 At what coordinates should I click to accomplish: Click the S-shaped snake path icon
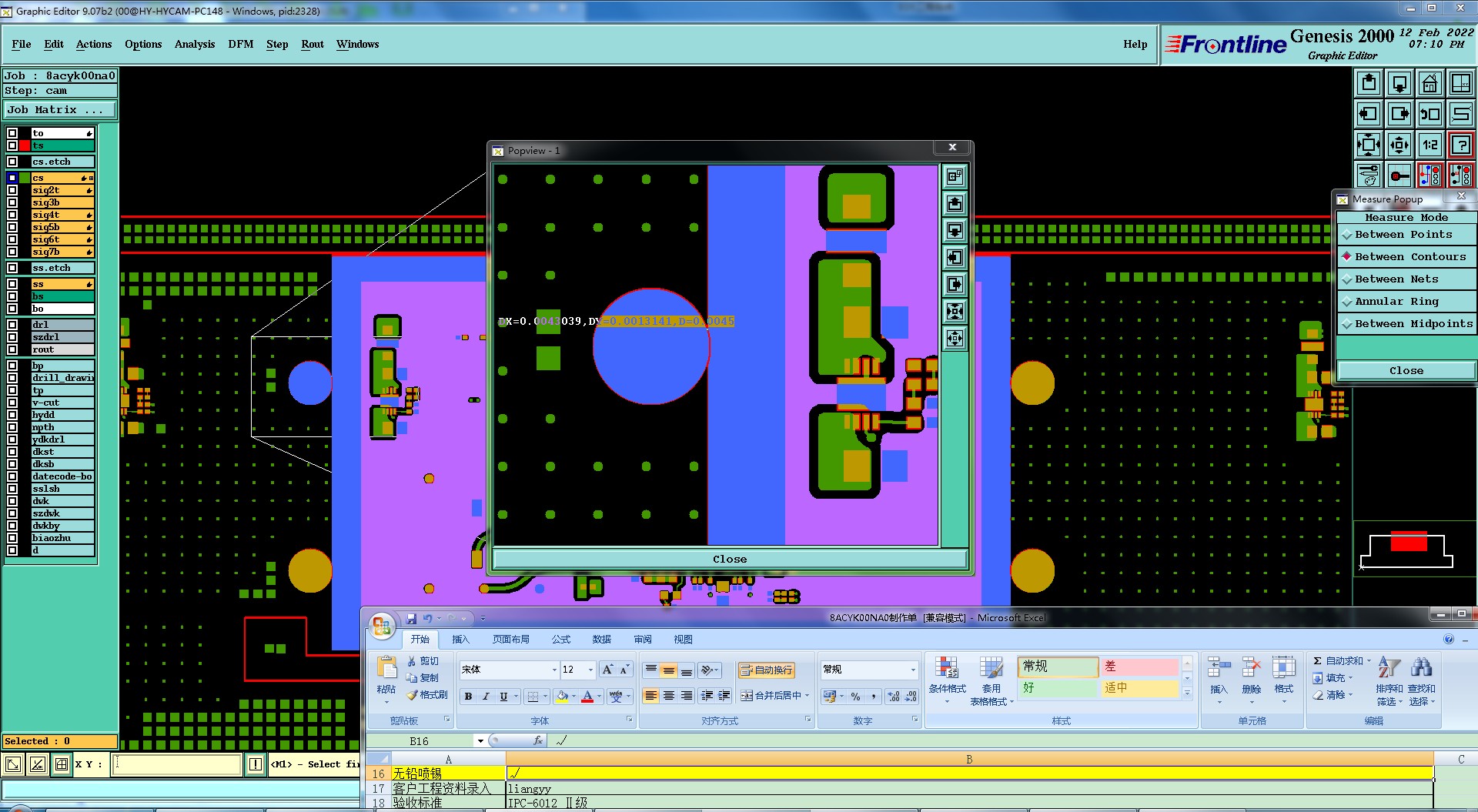[x=1461, y=114]
